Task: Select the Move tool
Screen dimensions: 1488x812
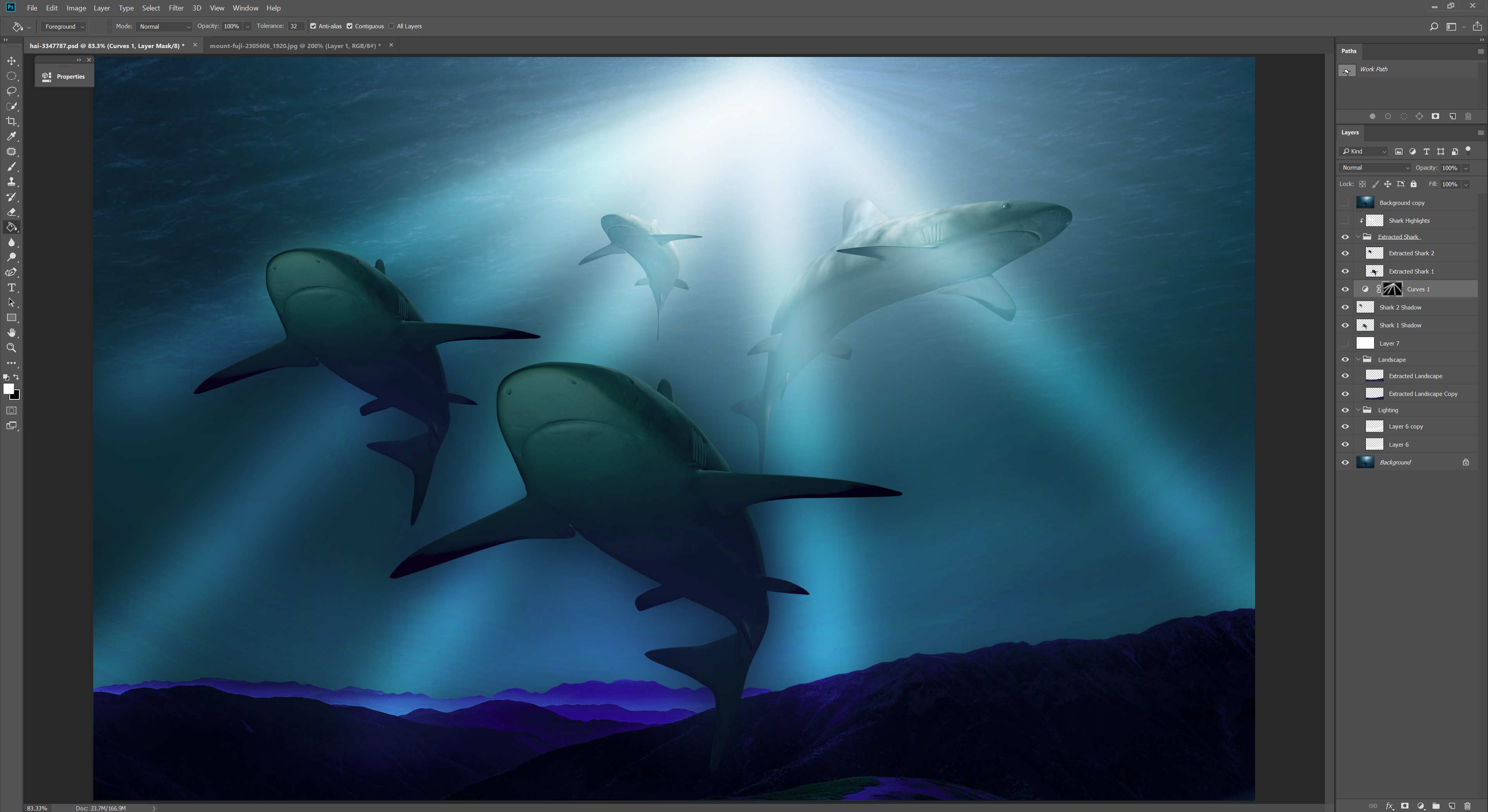Action: (12, 61)
